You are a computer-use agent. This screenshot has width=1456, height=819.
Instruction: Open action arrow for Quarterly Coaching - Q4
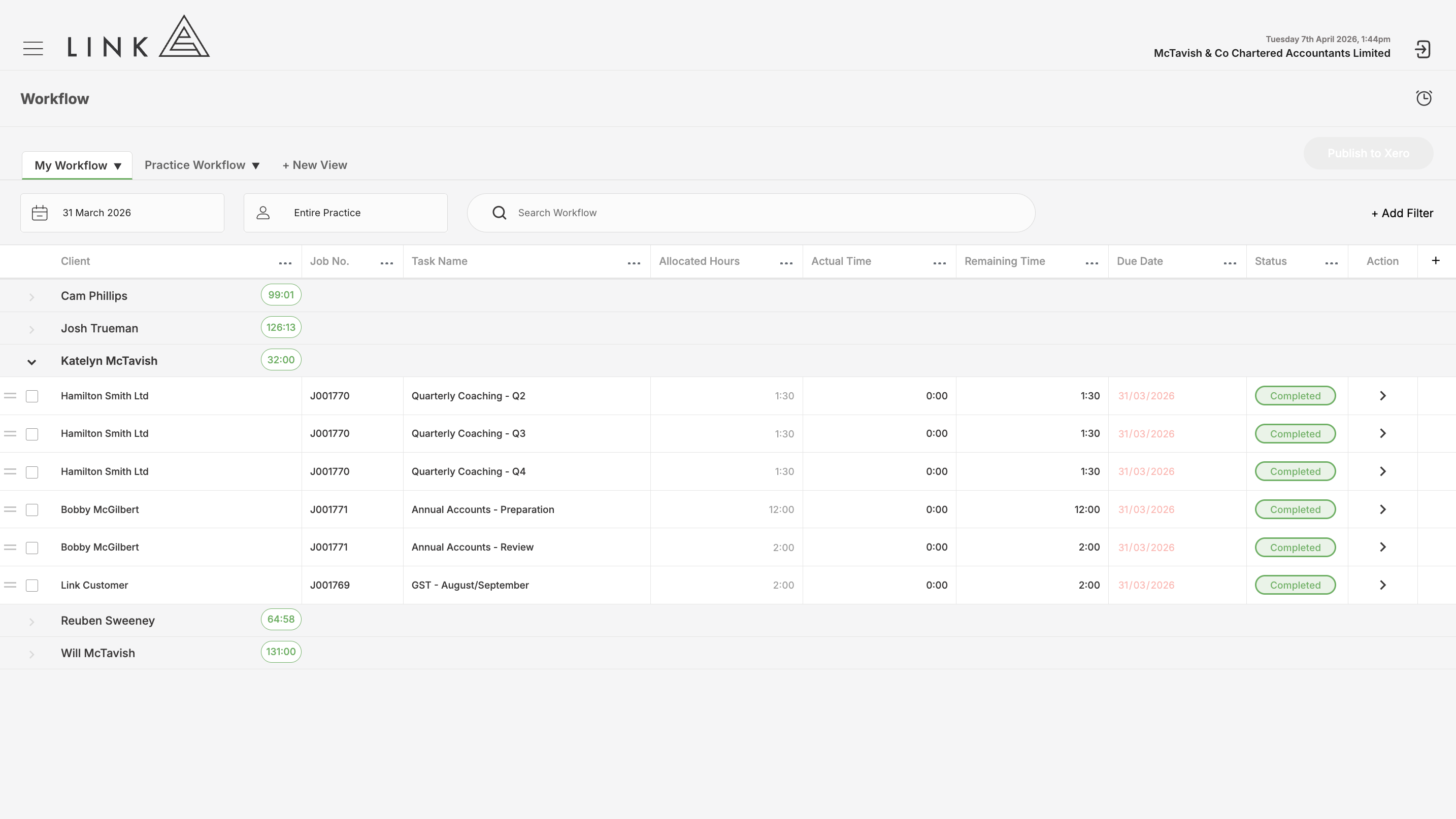[x=1382, y=471]
